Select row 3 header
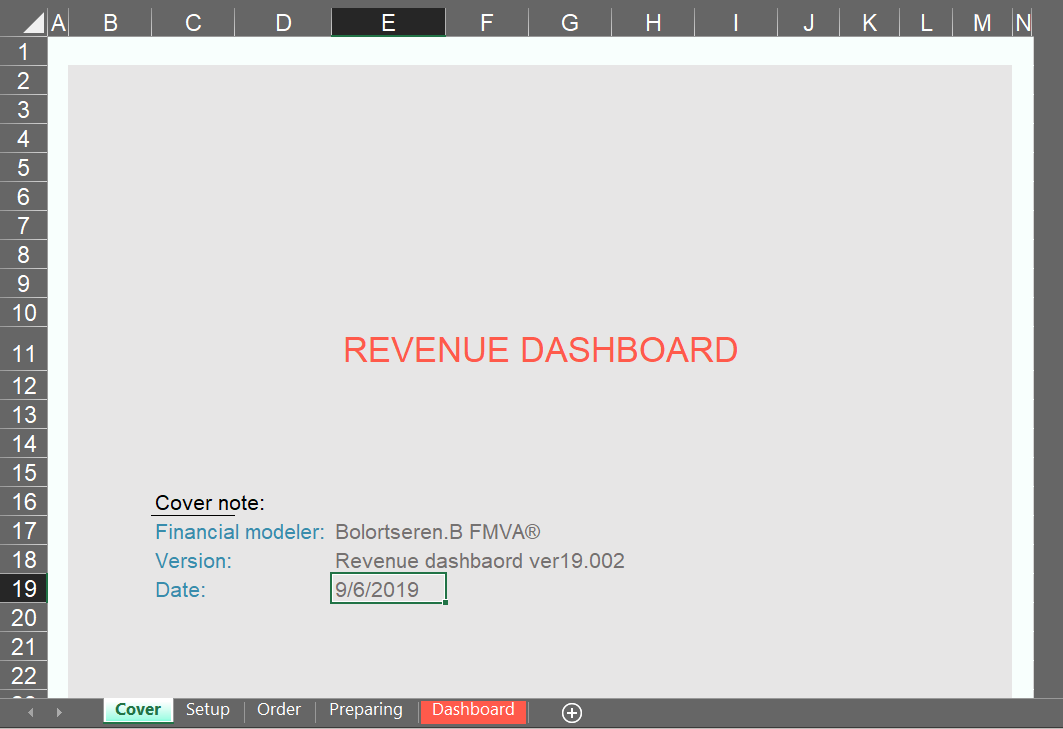The image size is (1063, 729). (24, 110)
